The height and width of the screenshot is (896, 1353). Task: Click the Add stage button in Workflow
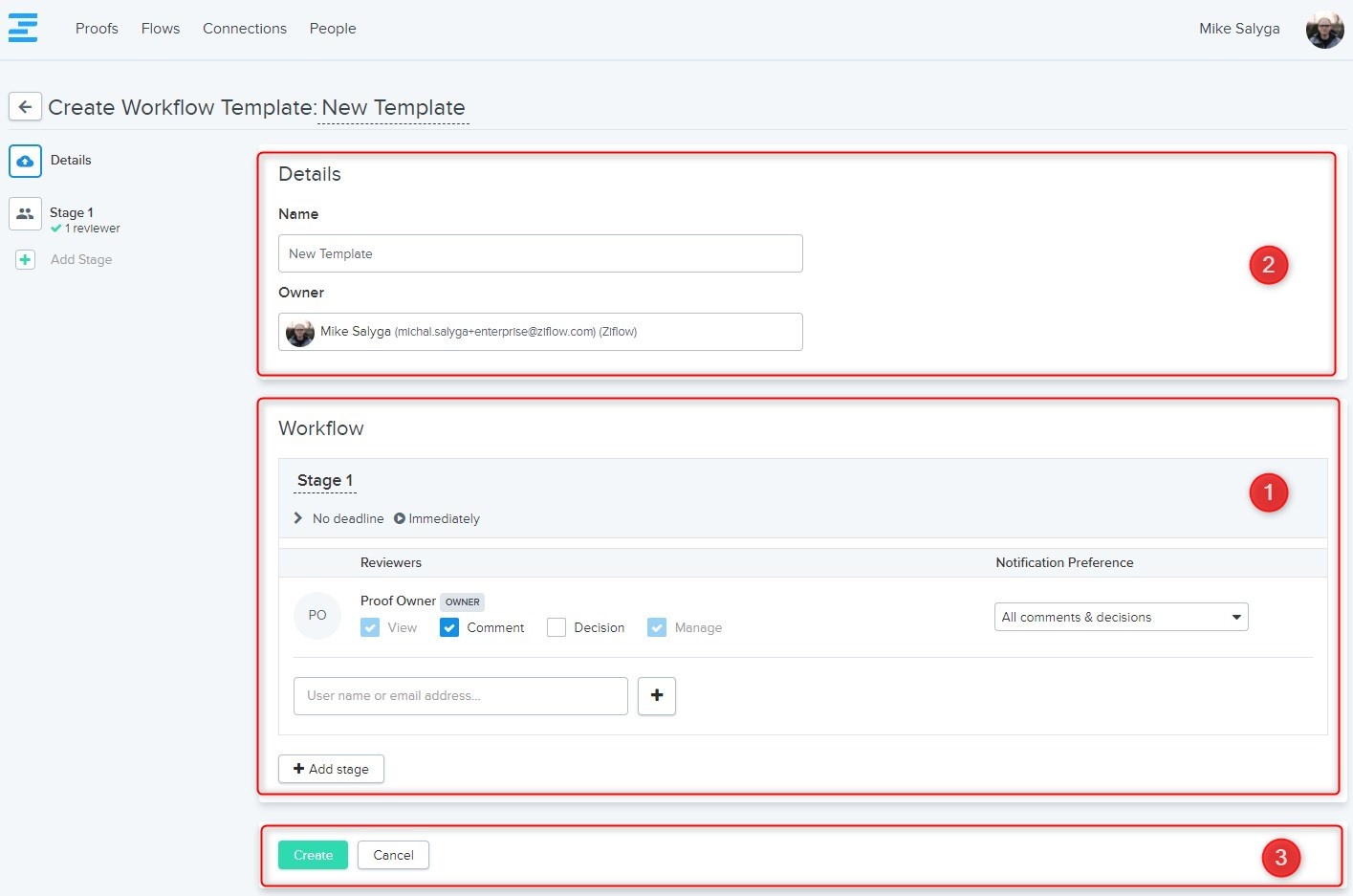pyautogui.click(x=331, y=769)
